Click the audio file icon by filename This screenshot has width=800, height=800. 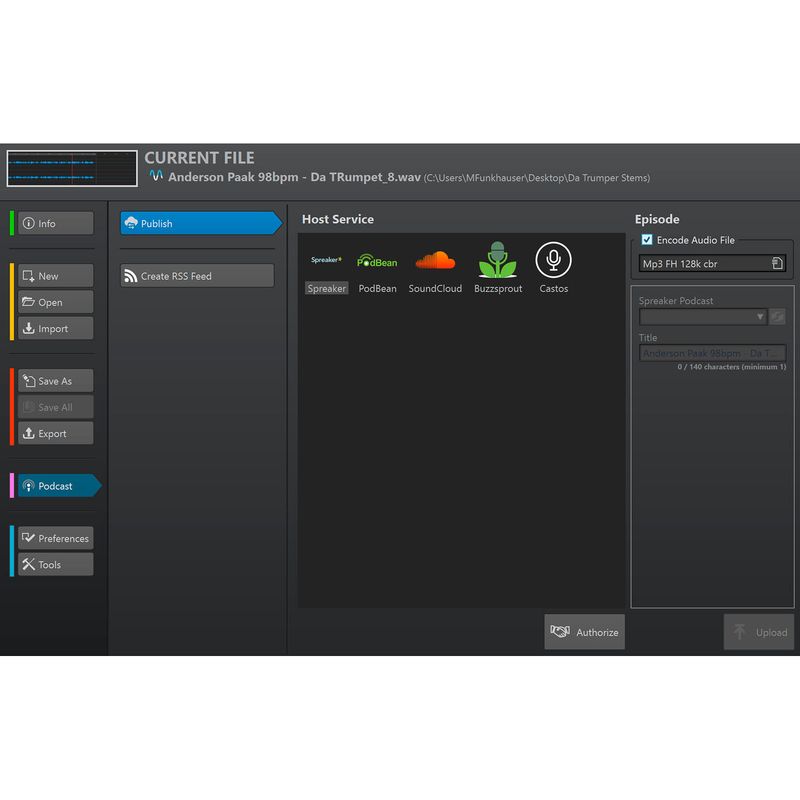point(156,176)
